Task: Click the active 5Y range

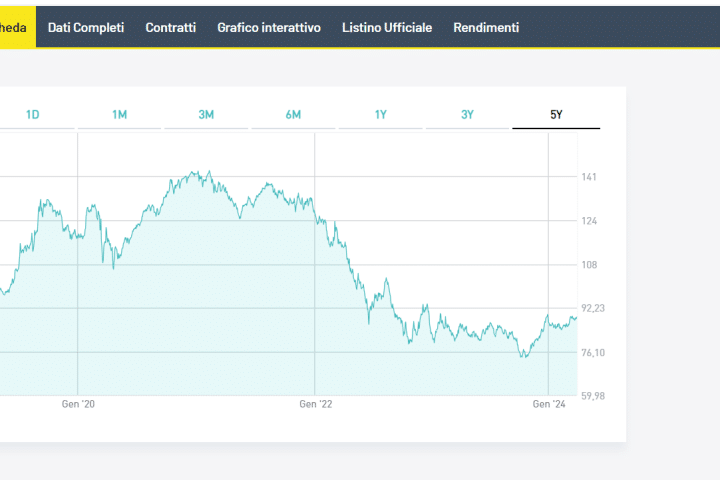Action: coord(556,115)
